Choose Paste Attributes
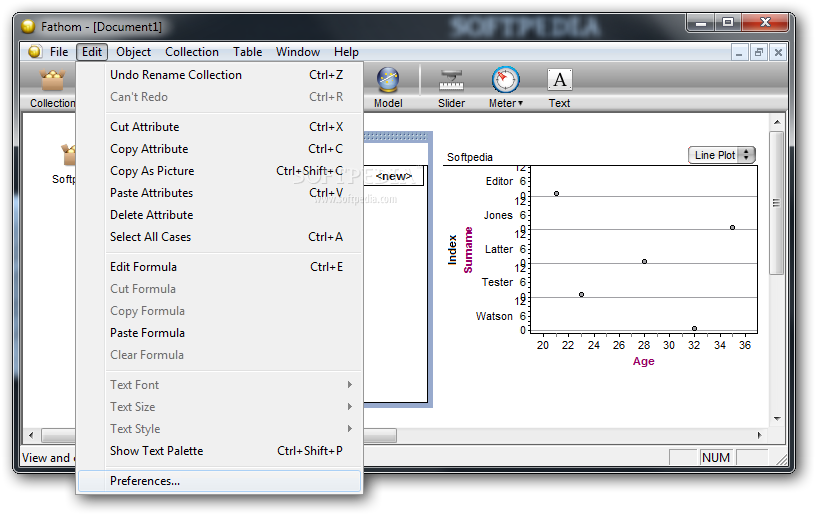 tap(219, 193)
